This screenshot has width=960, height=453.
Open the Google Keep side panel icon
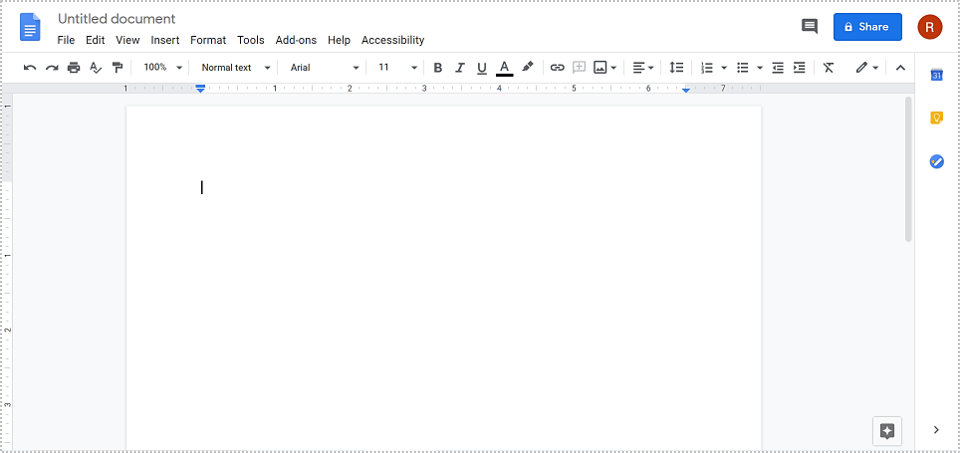(x=937, y=118)
